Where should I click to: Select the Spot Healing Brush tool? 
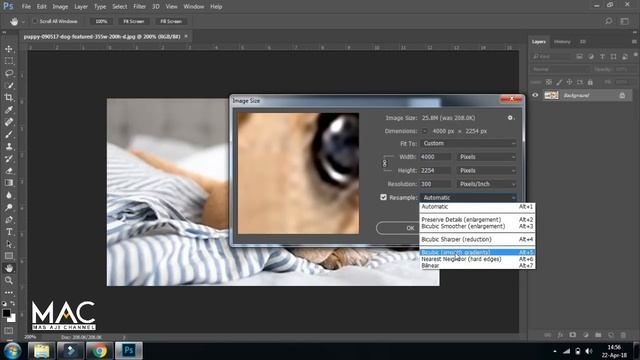9,122
